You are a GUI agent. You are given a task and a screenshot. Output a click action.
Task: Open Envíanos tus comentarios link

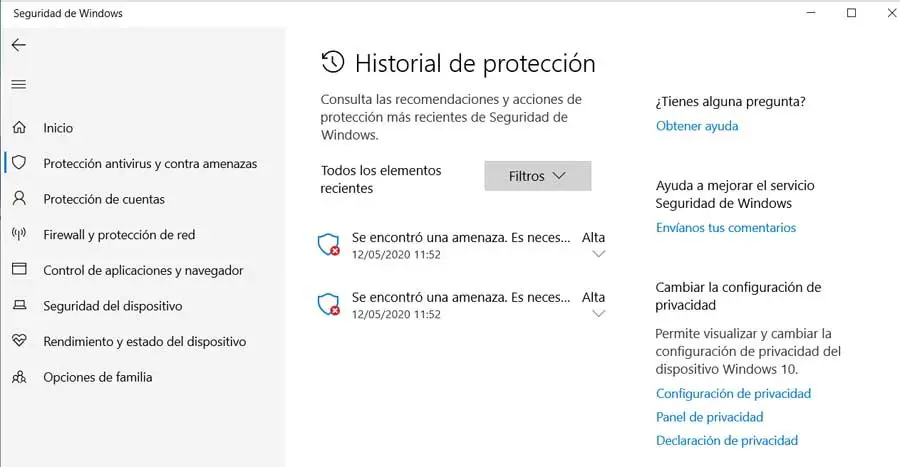click(726, 228)
